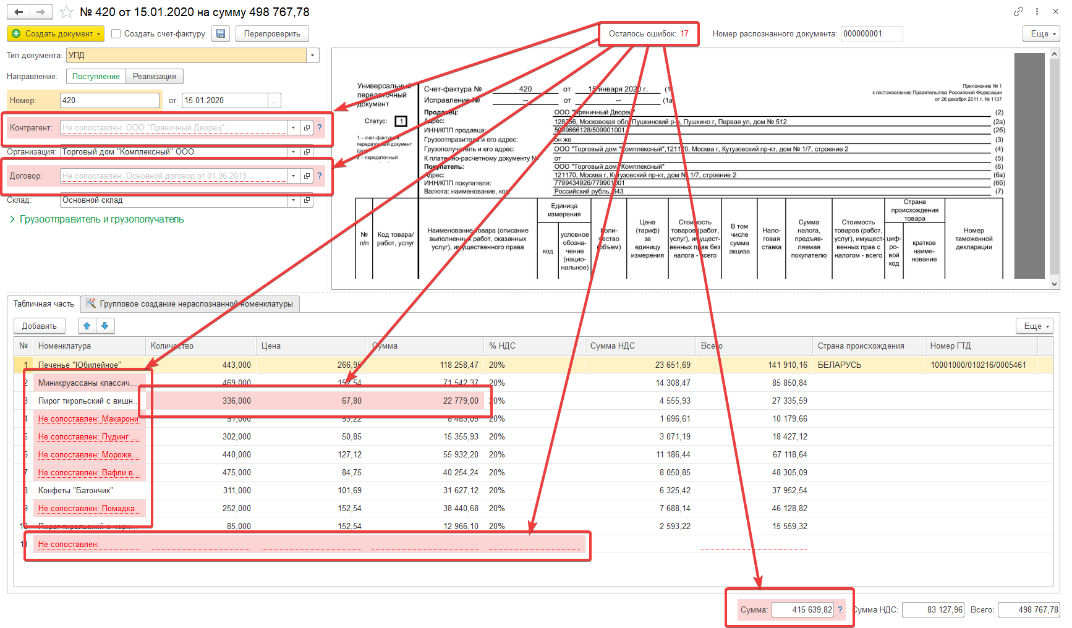This screenshot has width=1072, height=628.
Task: Open the Создать документ dropdown button
Action: pos(56,33)
